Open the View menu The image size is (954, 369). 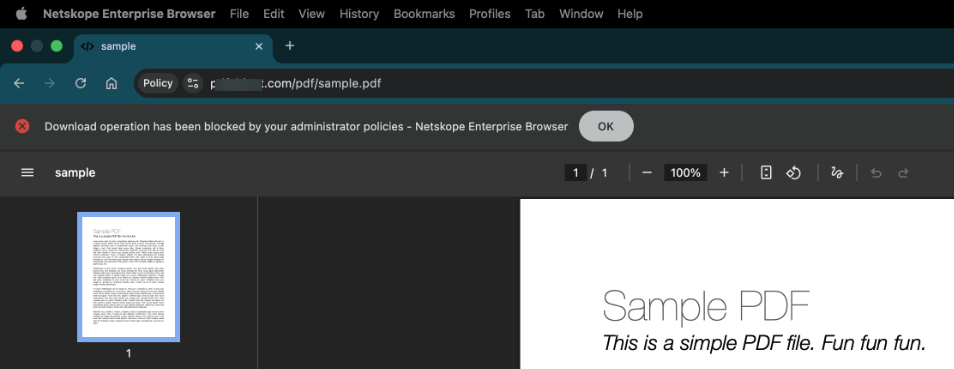click(312, 13)
